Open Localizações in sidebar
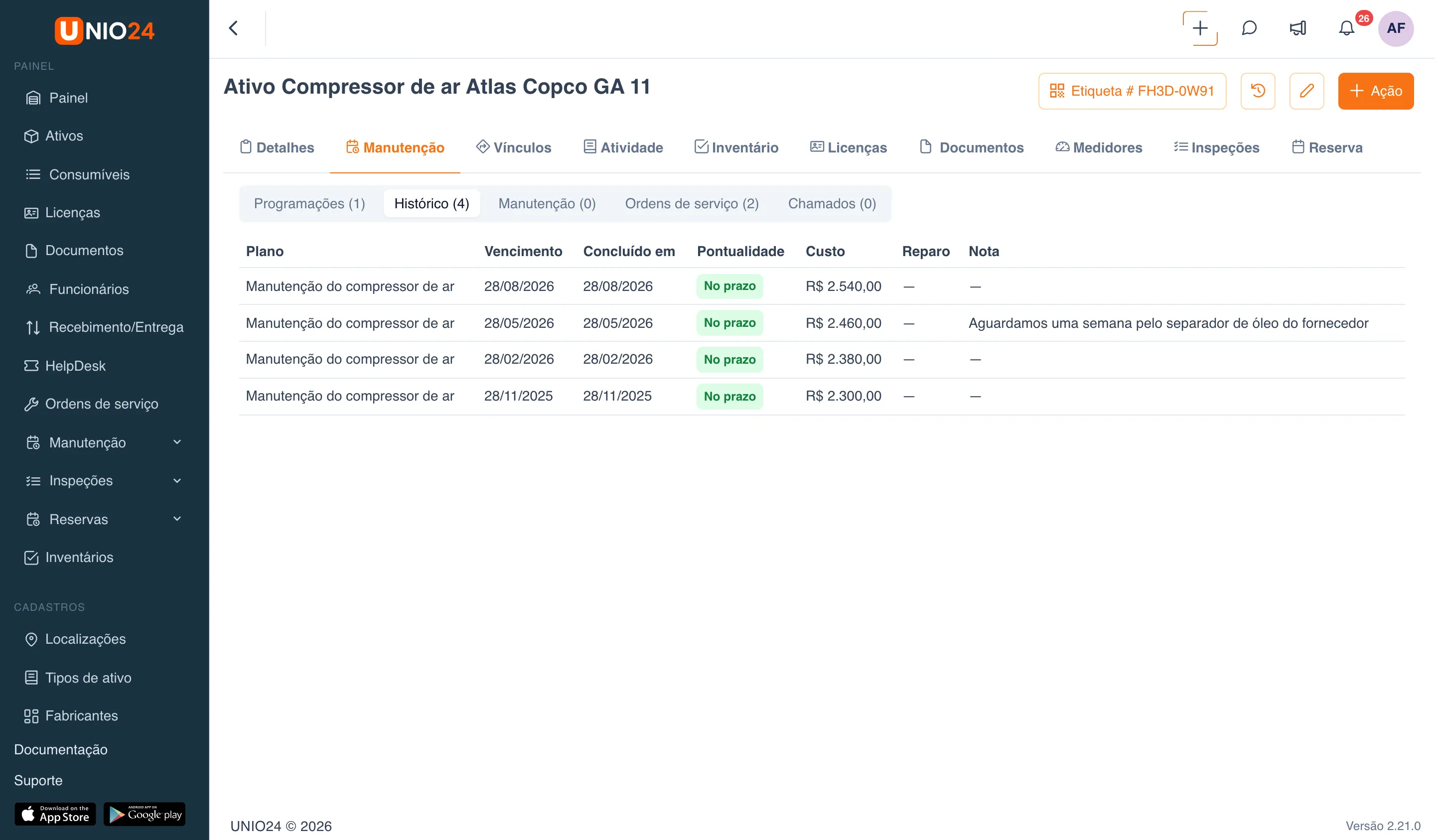 pos(75,640)
